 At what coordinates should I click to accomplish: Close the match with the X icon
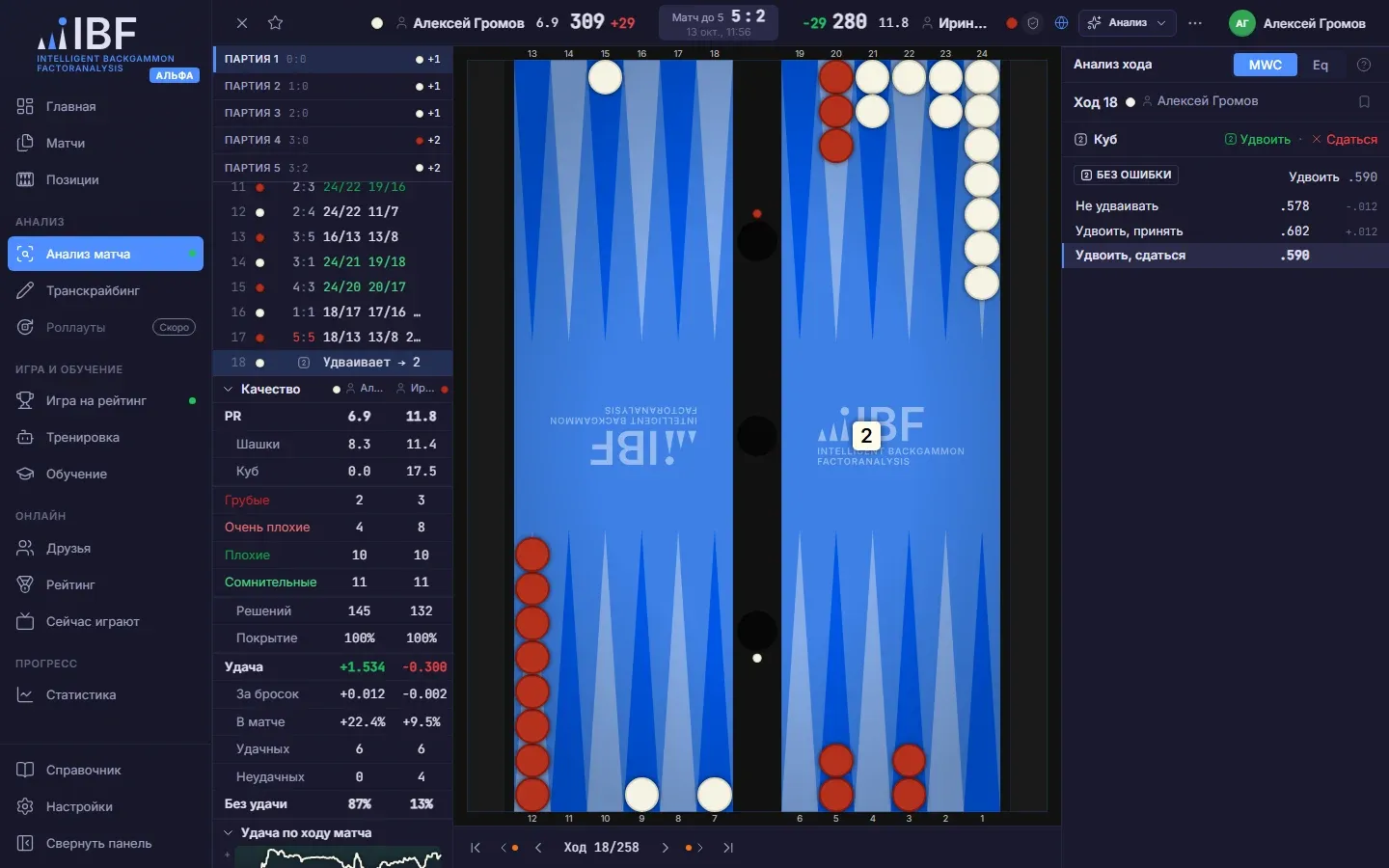tap(242, 23)
